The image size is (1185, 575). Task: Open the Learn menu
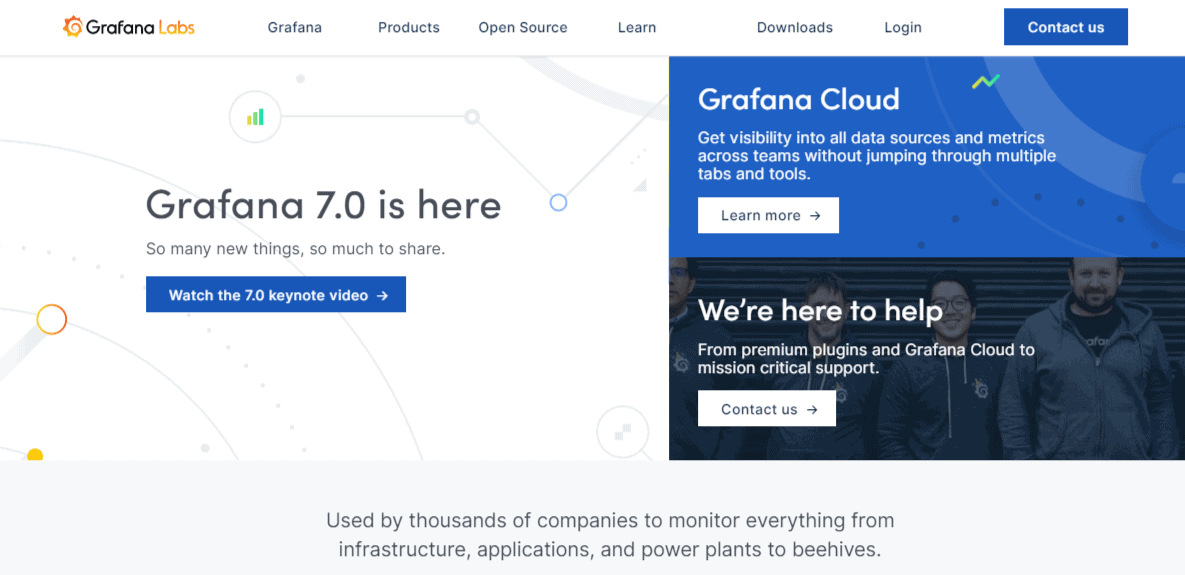click(637, 27)
